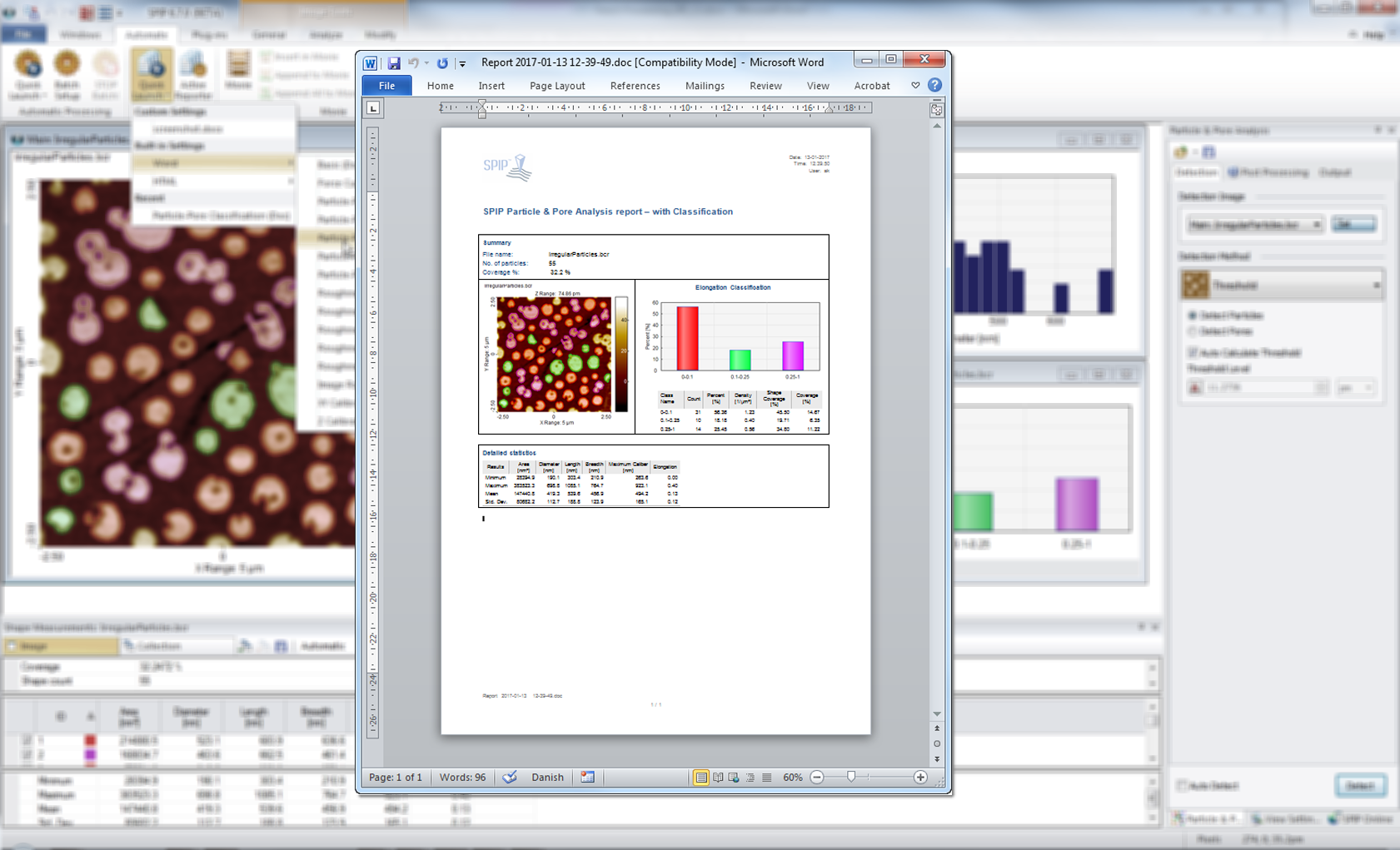Zoom in using the plus button
Image resolution: width=1400 pixels, height=850 pixels.
(x=920, y=778)
